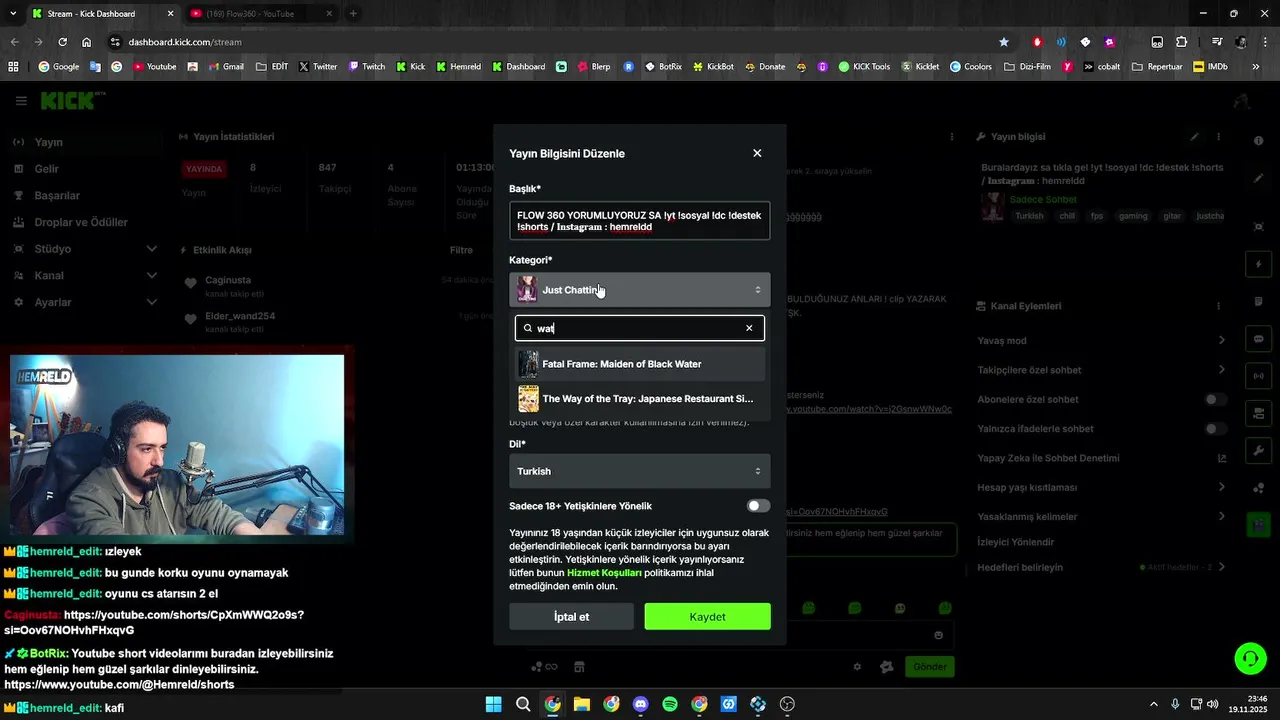
Task: Click the chat bubble icon in right rail
Action: 1258,339
